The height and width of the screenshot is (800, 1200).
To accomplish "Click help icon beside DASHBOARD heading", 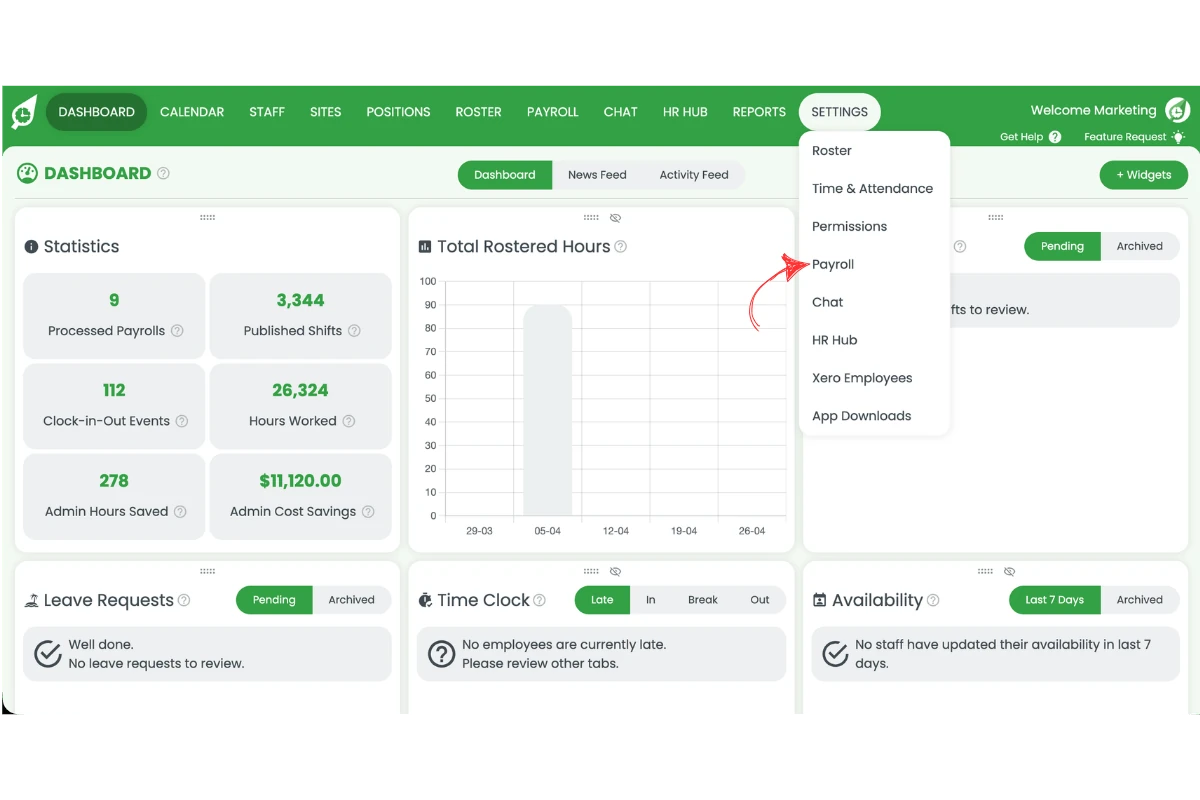I will pyautogui.click(x=163, y=173).
